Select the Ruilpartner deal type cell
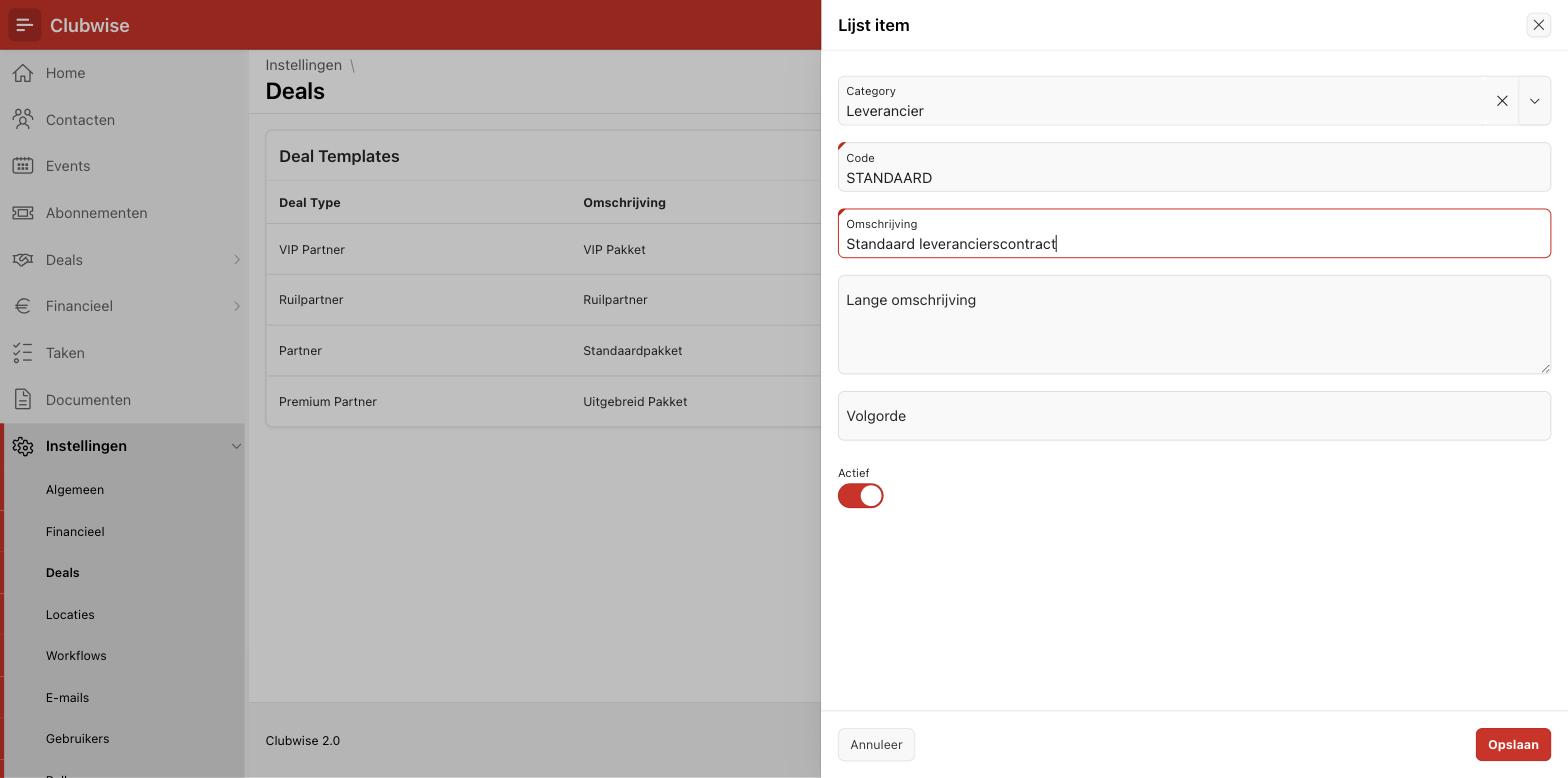The image size is (1568, 778). point(311,300)
